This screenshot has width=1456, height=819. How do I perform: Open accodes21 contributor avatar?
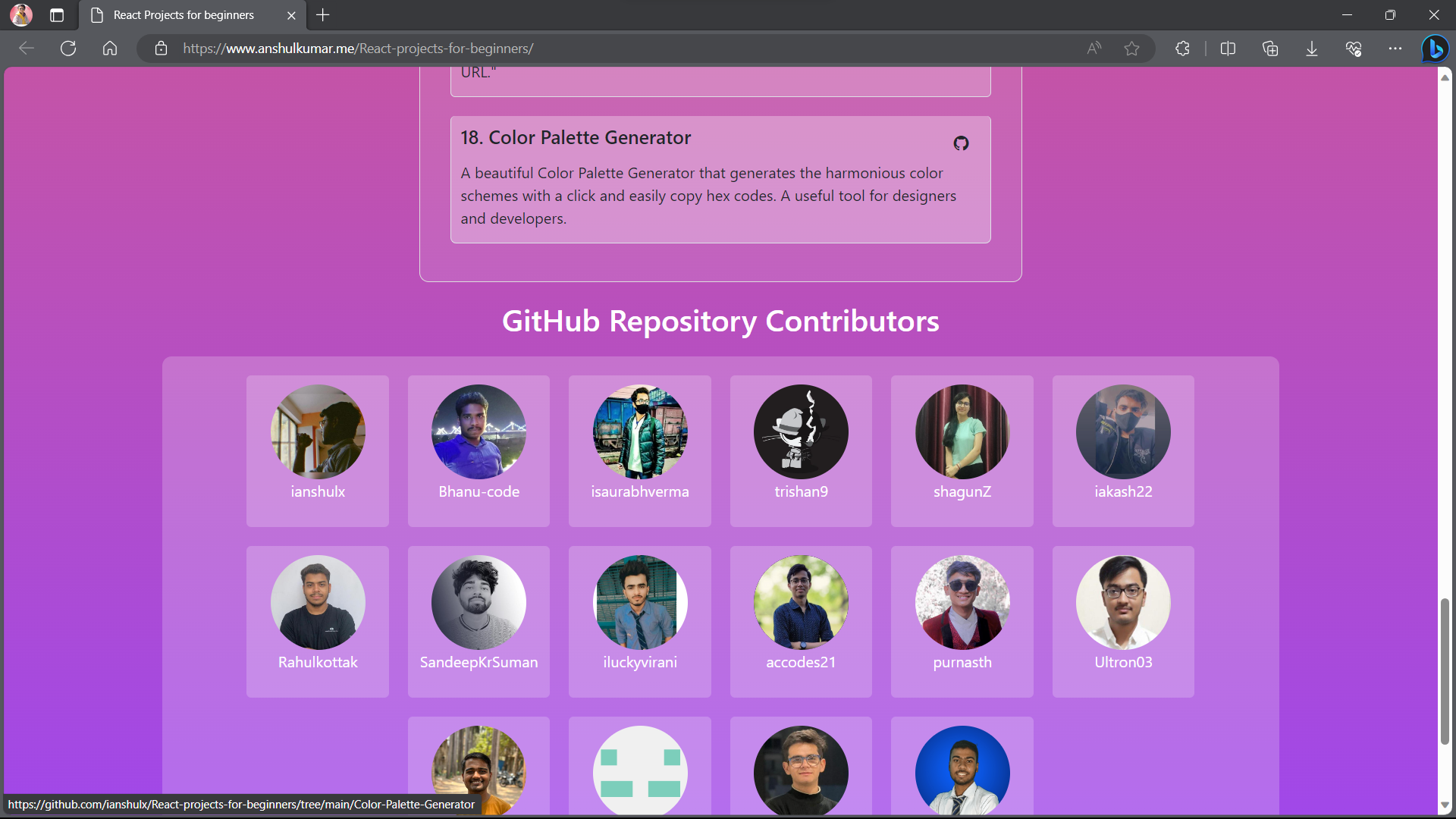coord(801,602)
